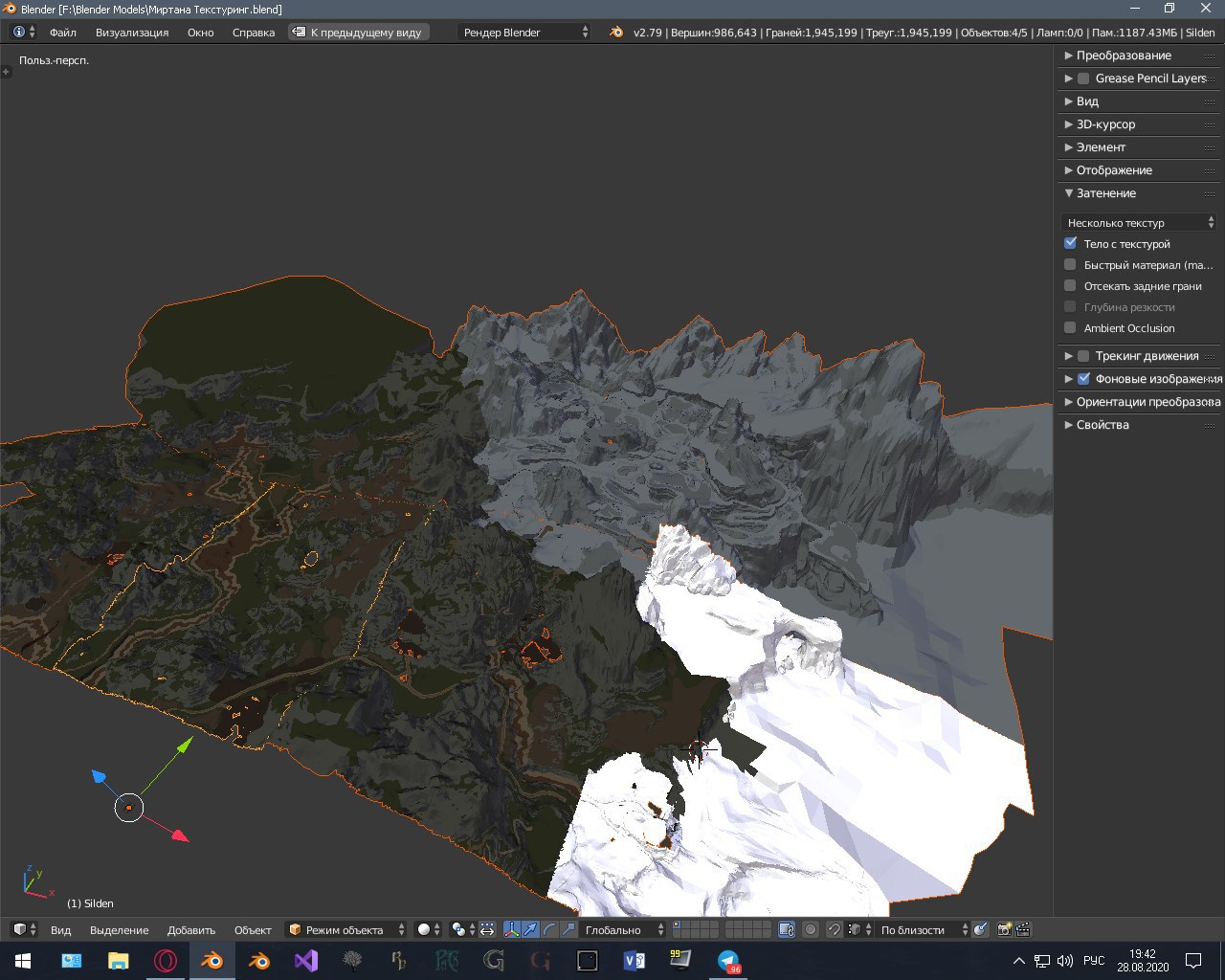The width and height of the screenshot is (1225, 980).
Task: Open the Windows notification center
Action: click(1193, 960)
